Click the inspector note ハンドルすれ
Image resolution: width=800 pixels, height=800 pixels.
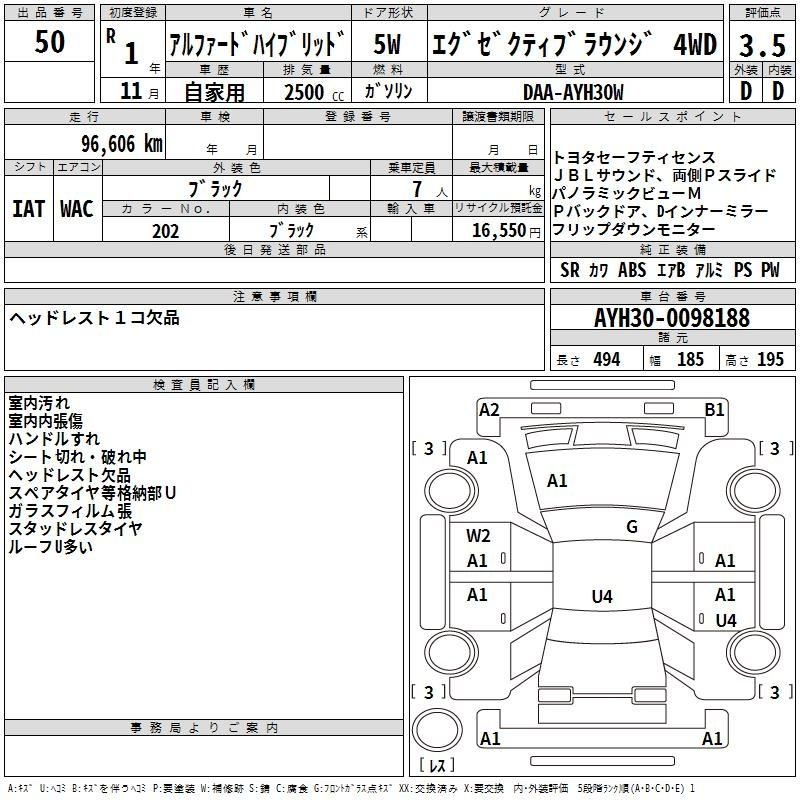54,439
